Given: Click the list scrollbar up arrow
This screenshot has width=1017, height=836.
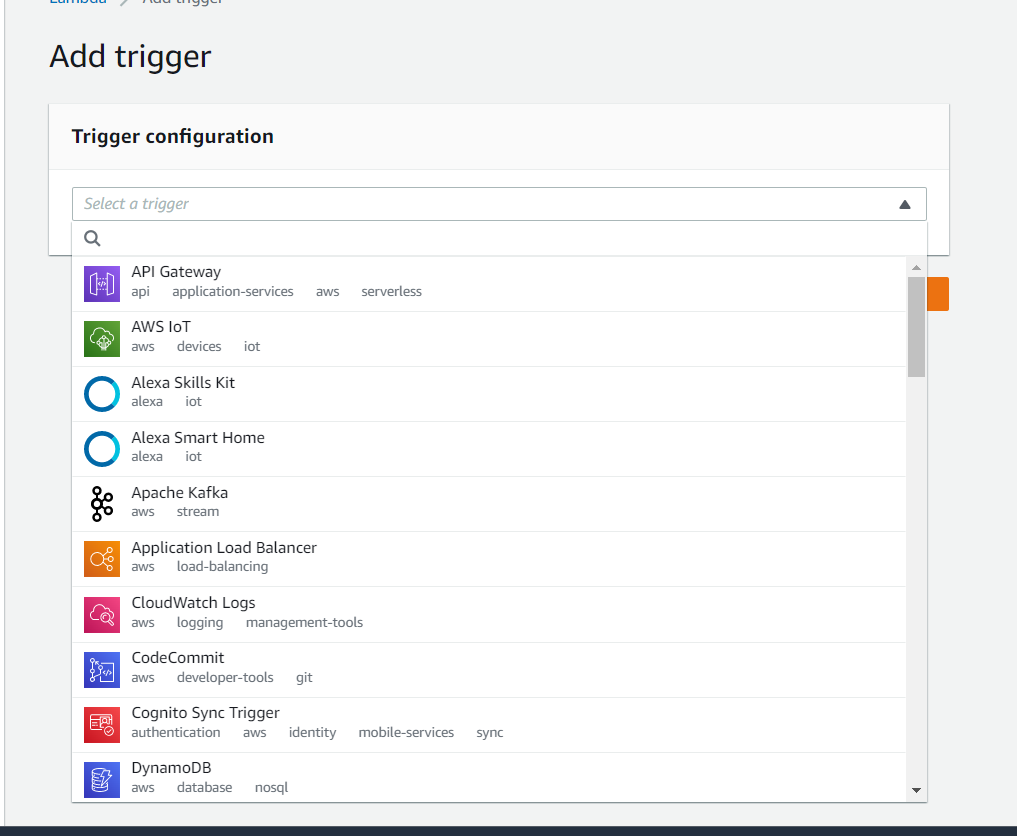Looking at the screenshot, I should (x=916, y=268).
